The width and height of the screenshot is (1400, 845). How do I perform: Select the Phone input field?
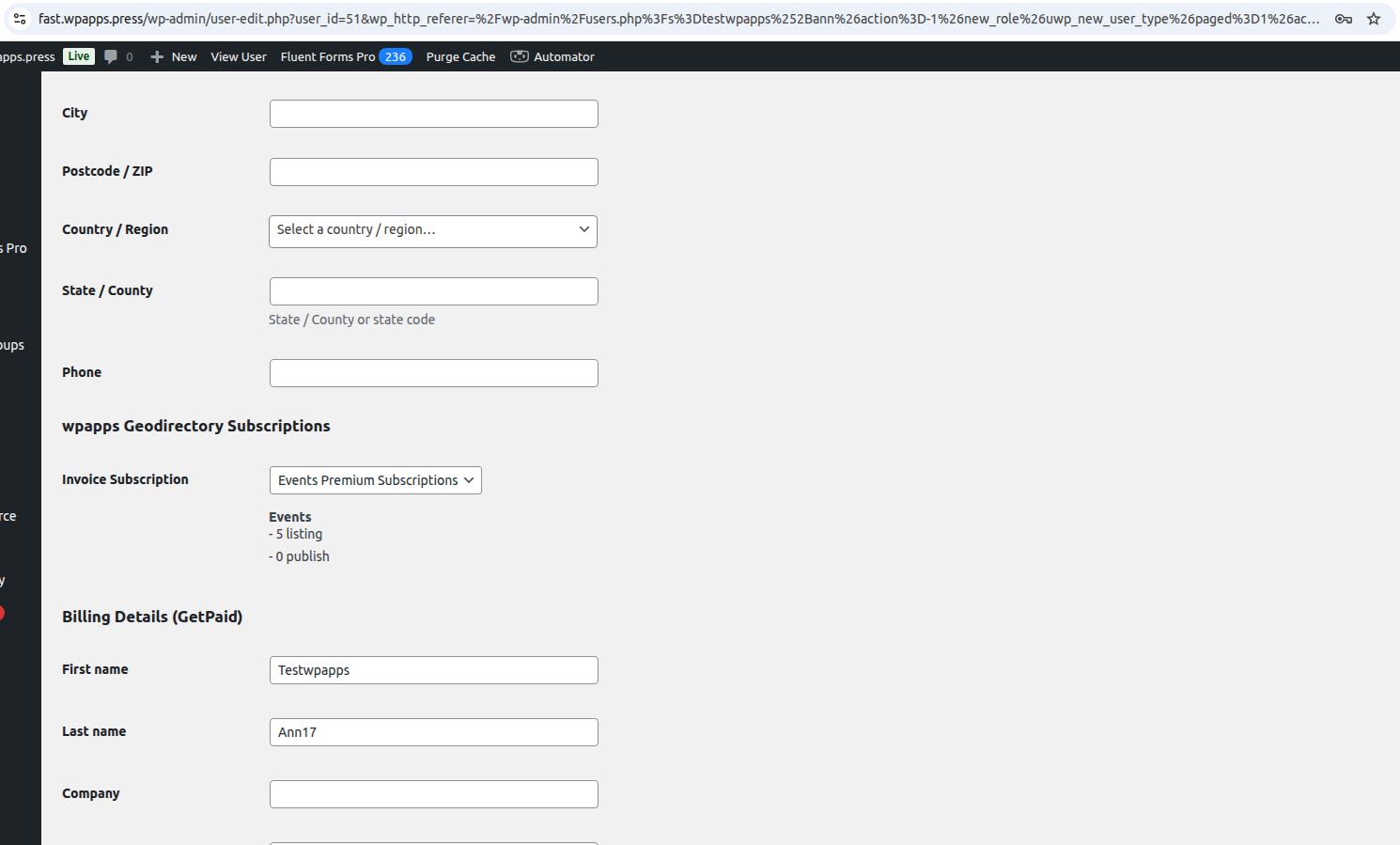(433, 373)
